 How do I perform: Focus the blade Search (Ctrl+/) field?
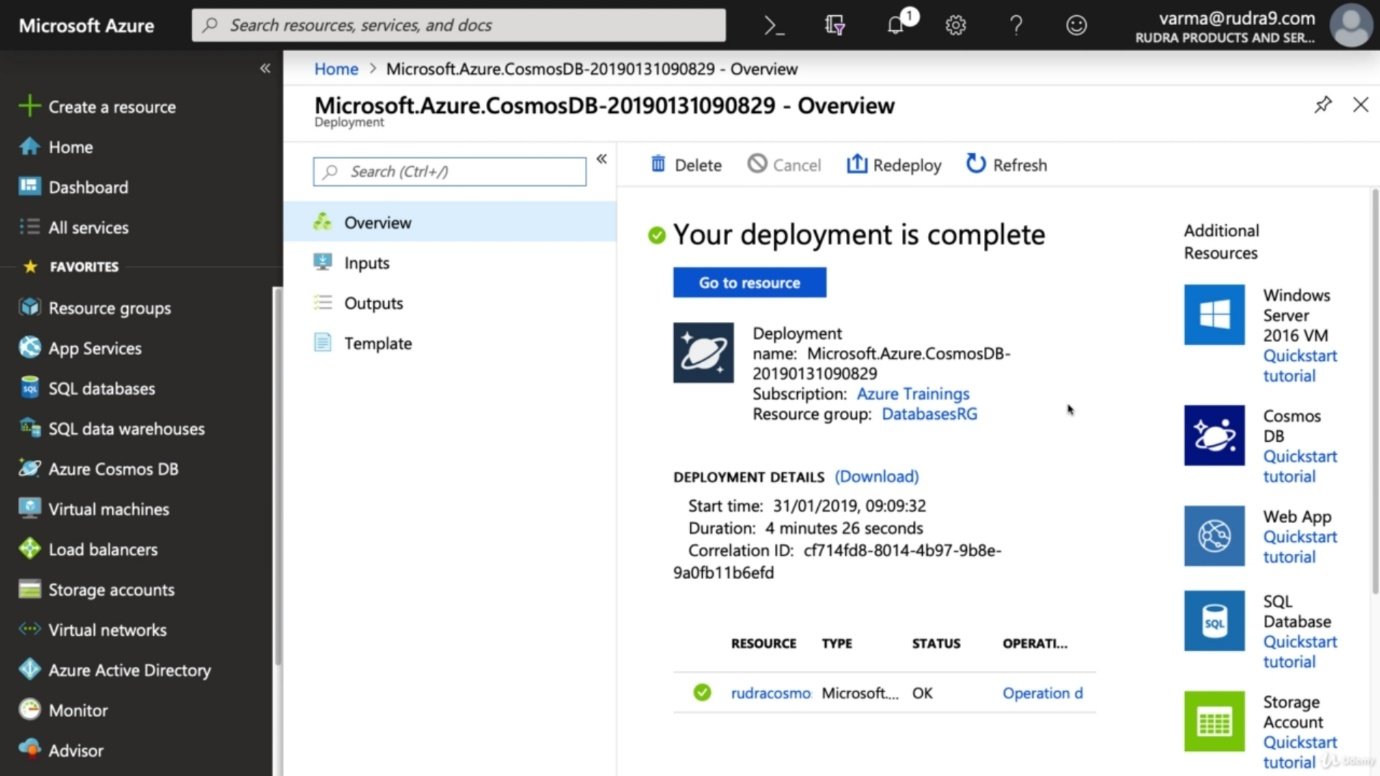click(x=450, y=171)
